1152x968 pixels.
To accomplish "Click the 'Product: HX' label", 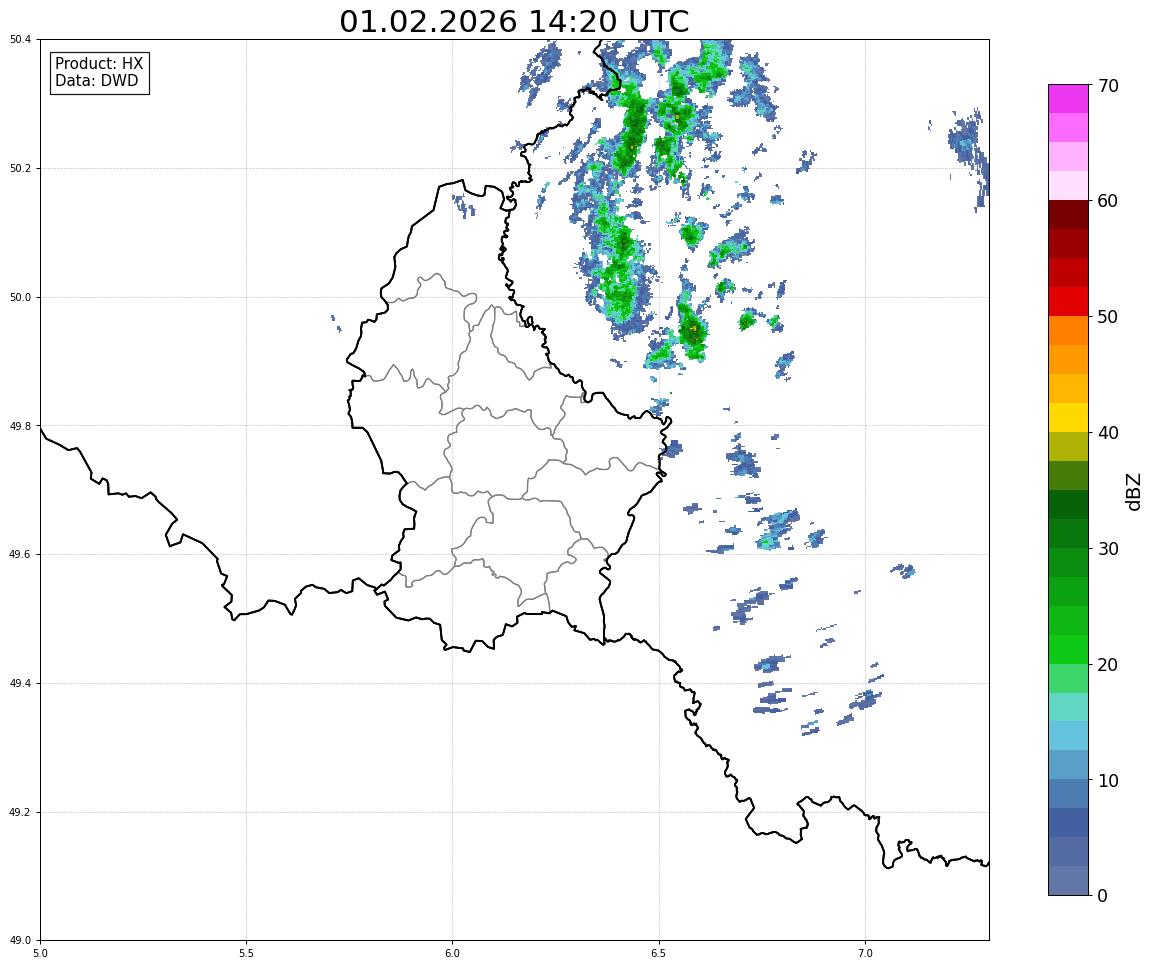I will [99, 64].
